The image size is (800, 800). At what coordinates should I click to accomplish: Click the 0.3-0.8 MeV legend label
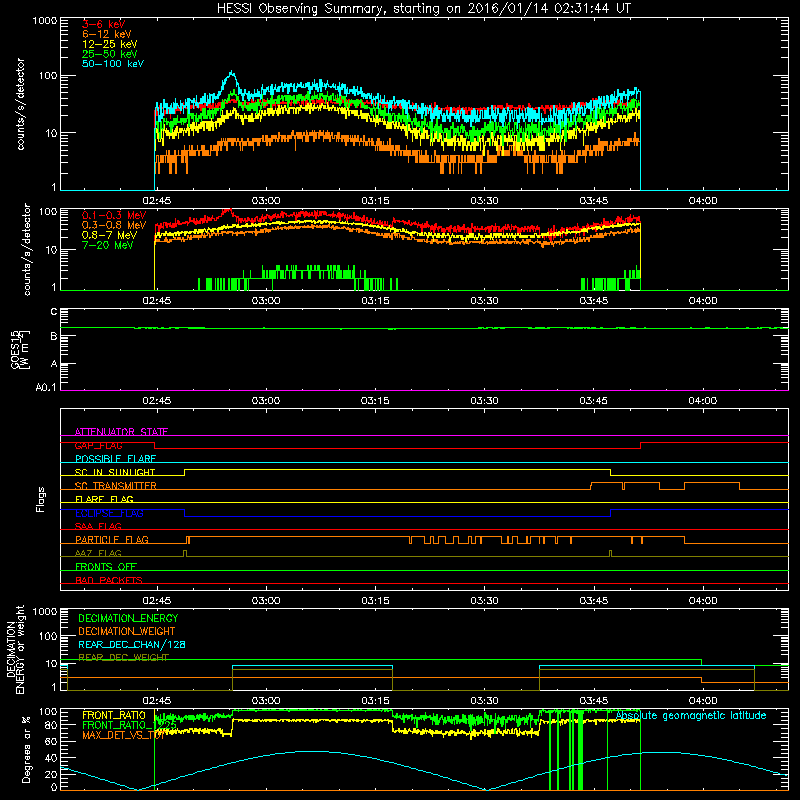[x=114, y=225]
